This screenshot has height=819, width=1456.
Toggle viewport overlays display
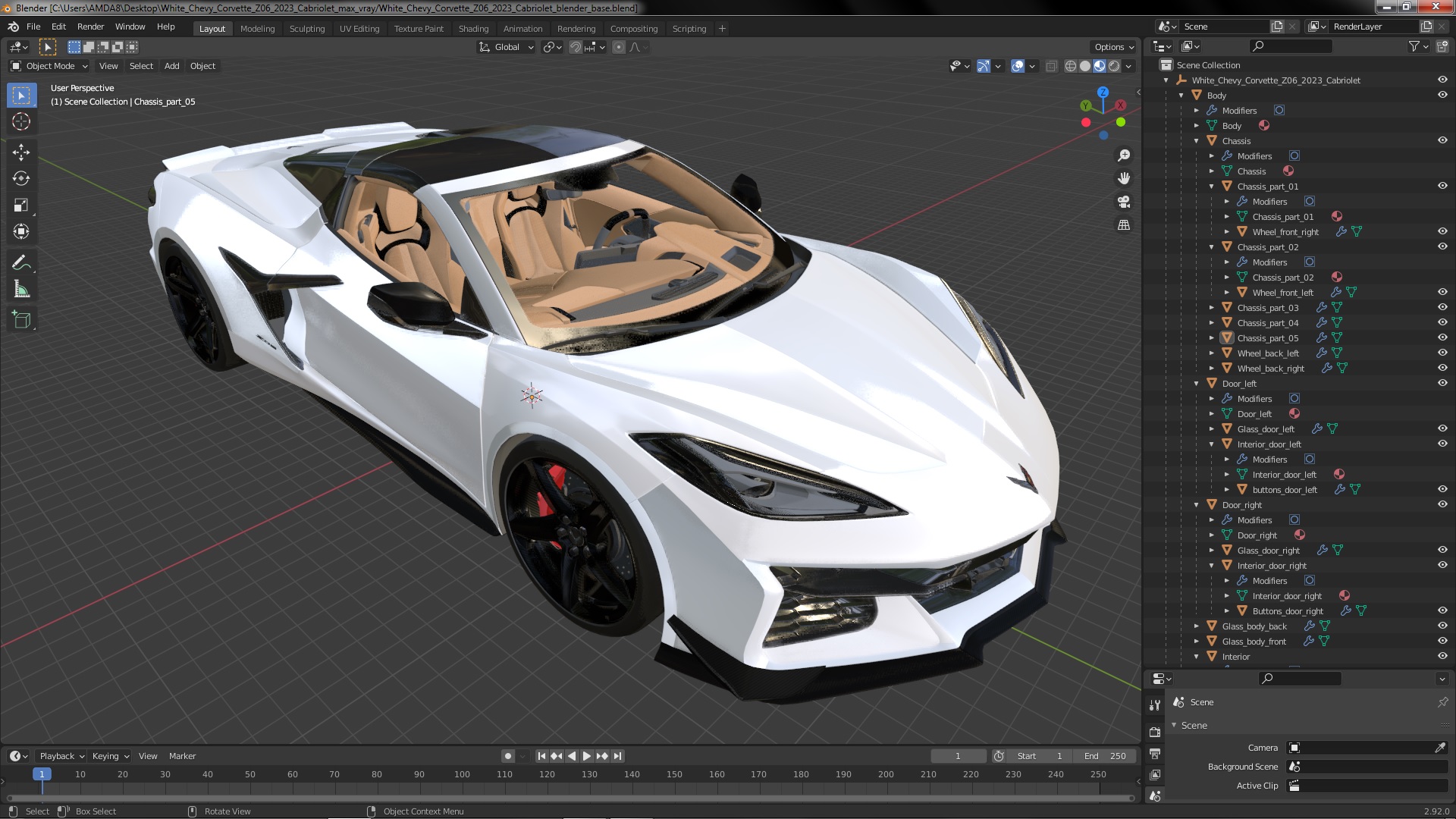1018,66
